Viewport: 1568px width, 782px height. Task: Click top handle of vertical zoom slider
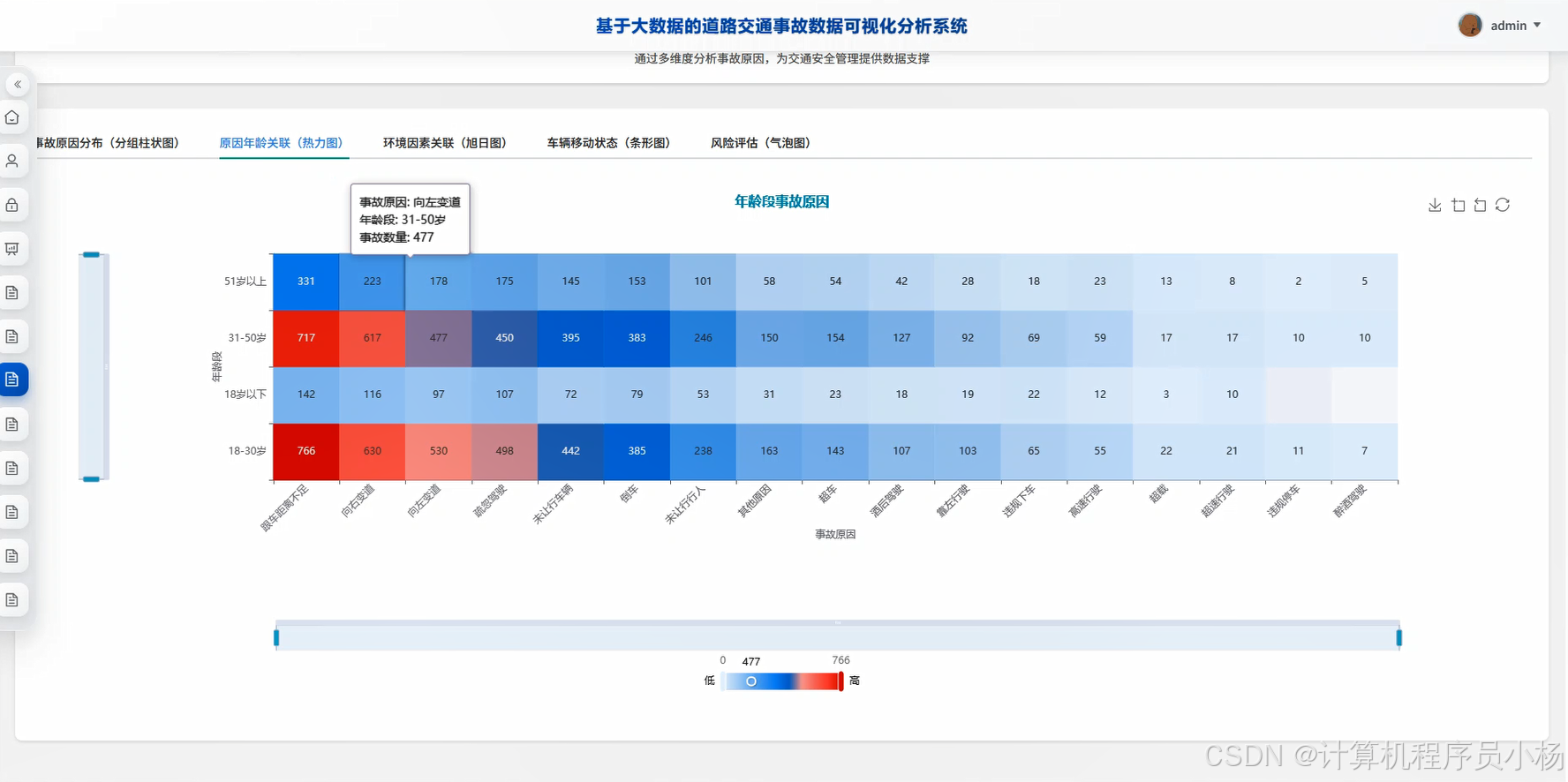click(91, 254)
